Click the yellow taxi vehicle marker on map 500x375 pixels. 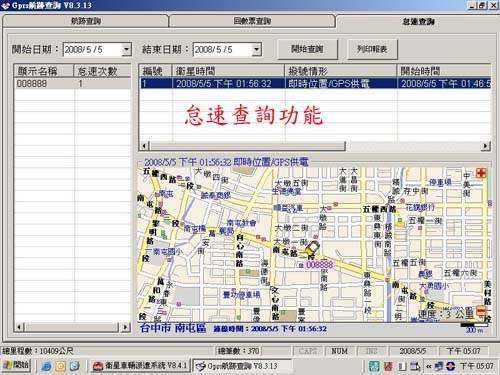(312, 248)
